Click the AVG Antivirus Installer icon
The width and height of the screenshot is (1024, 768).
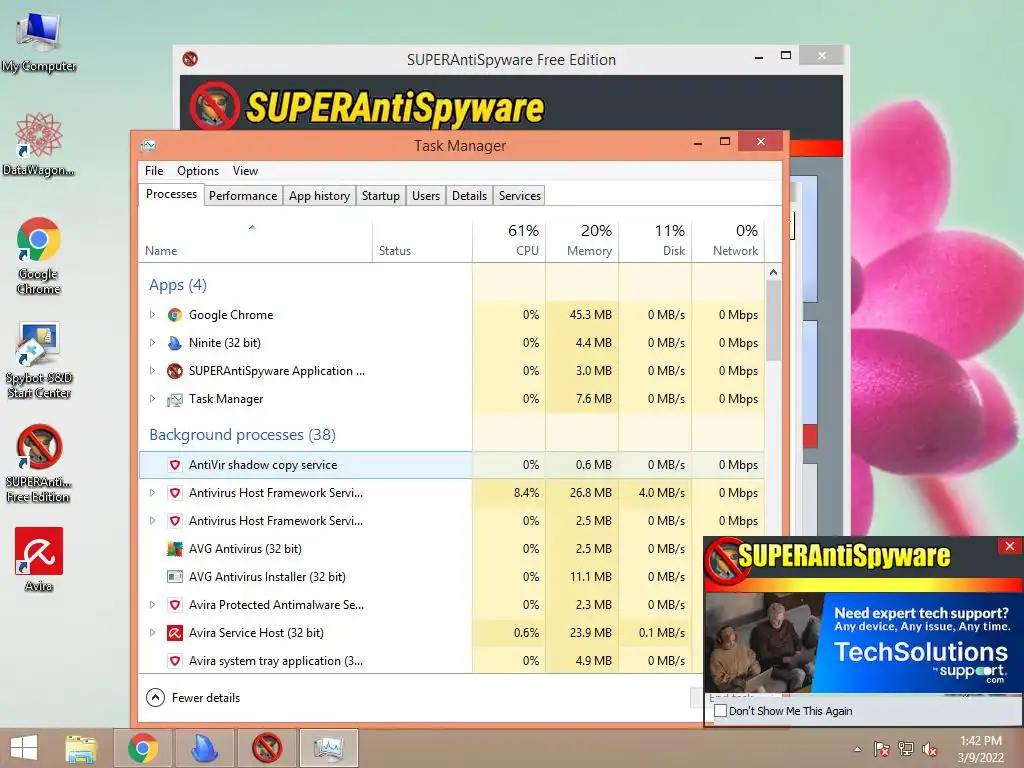pyautogui.click(x=174, y=577)
